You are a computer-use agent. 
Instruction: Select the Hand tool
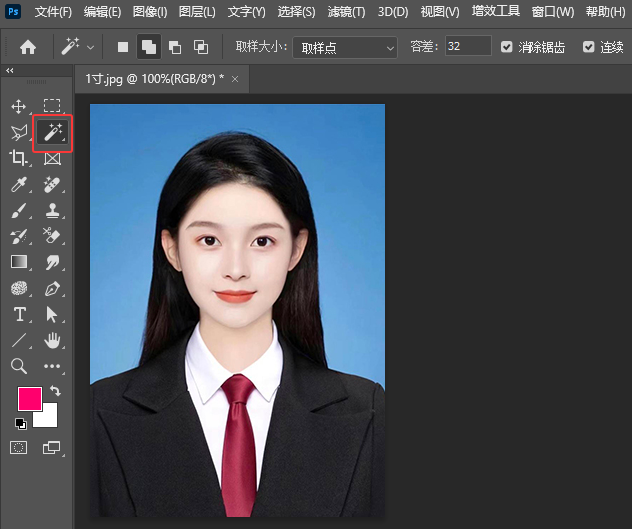[x=52, y=340]
